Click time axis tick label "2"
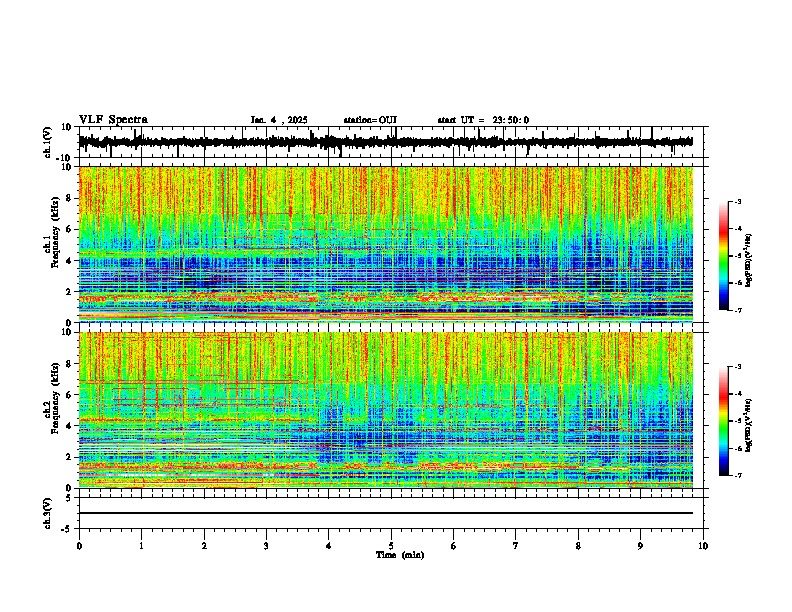The width and height of the screenshot is (792, 612). click(204, 546)
